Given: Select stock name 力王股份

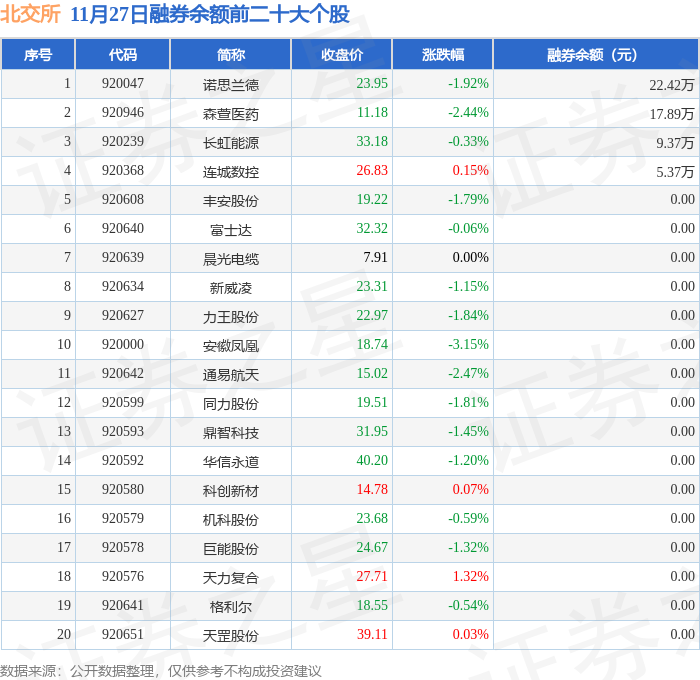Looking at the screenshot, I should click(x=230, y=317).
